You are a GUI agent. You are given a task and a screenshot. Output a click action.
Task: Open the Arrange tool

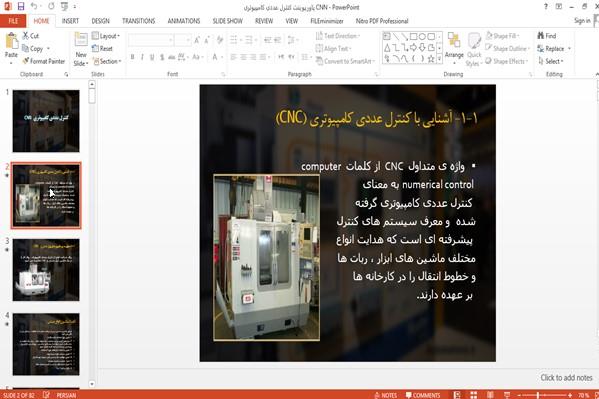[x=454, y=46]
